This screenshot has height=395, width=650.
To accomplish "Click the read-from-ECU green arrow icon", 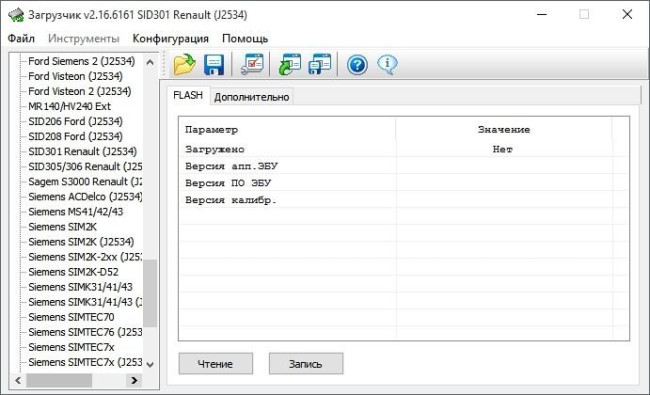I will (x=289, y=64).
